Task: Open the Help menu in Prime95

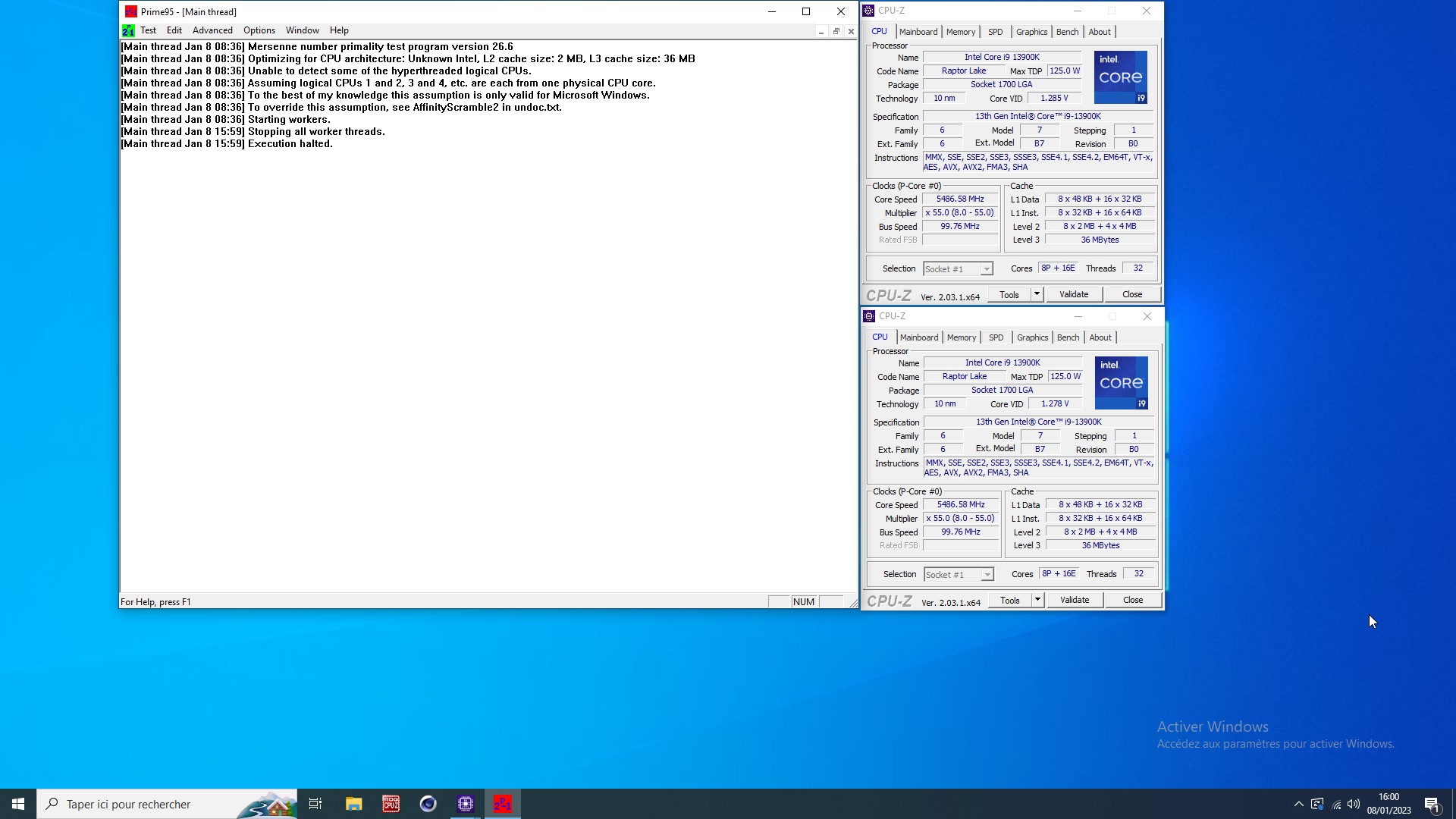Action: [x=339, y=30]
